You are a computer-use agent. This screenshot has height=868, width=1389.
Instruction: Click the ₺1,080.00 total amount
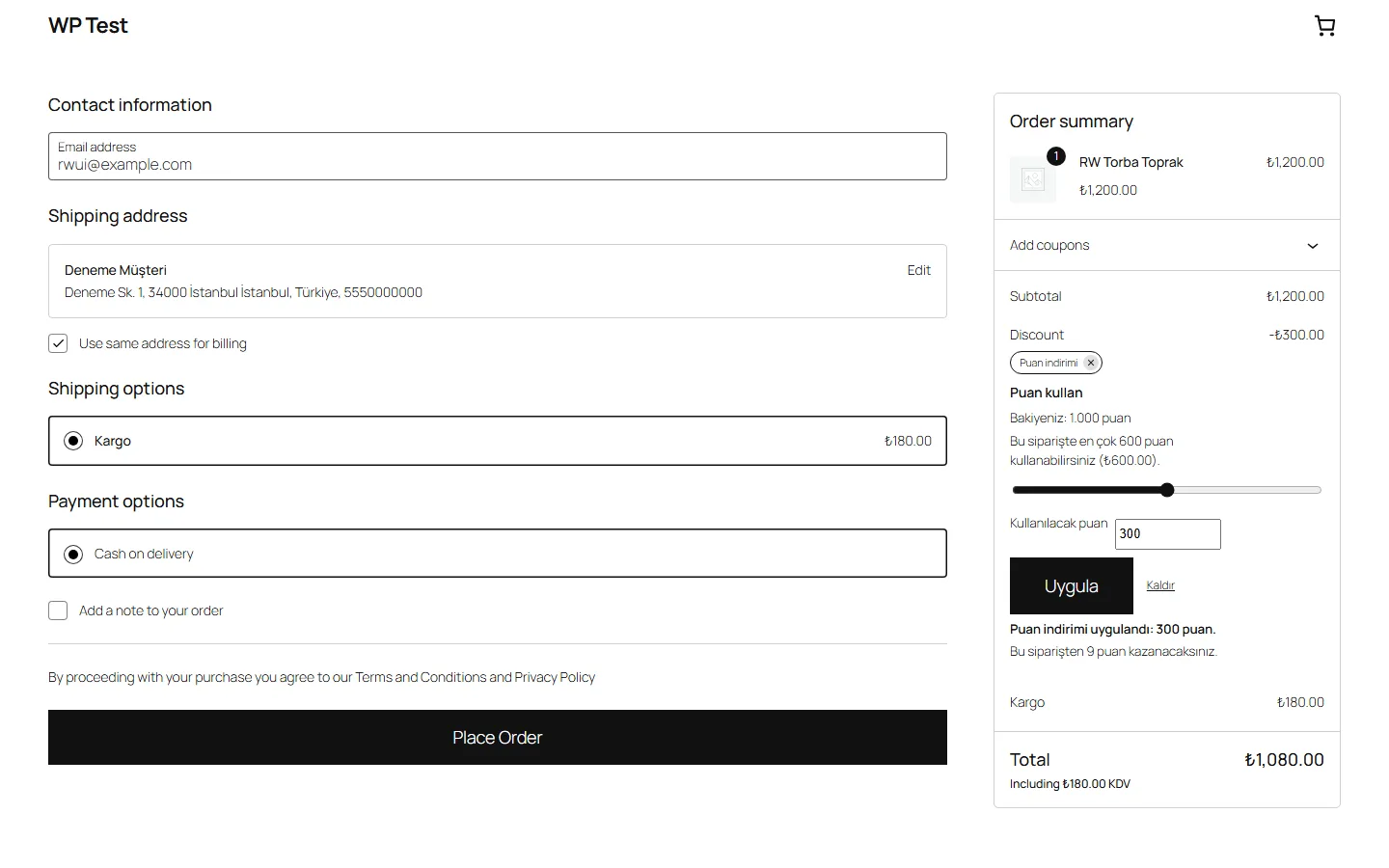1284,760
